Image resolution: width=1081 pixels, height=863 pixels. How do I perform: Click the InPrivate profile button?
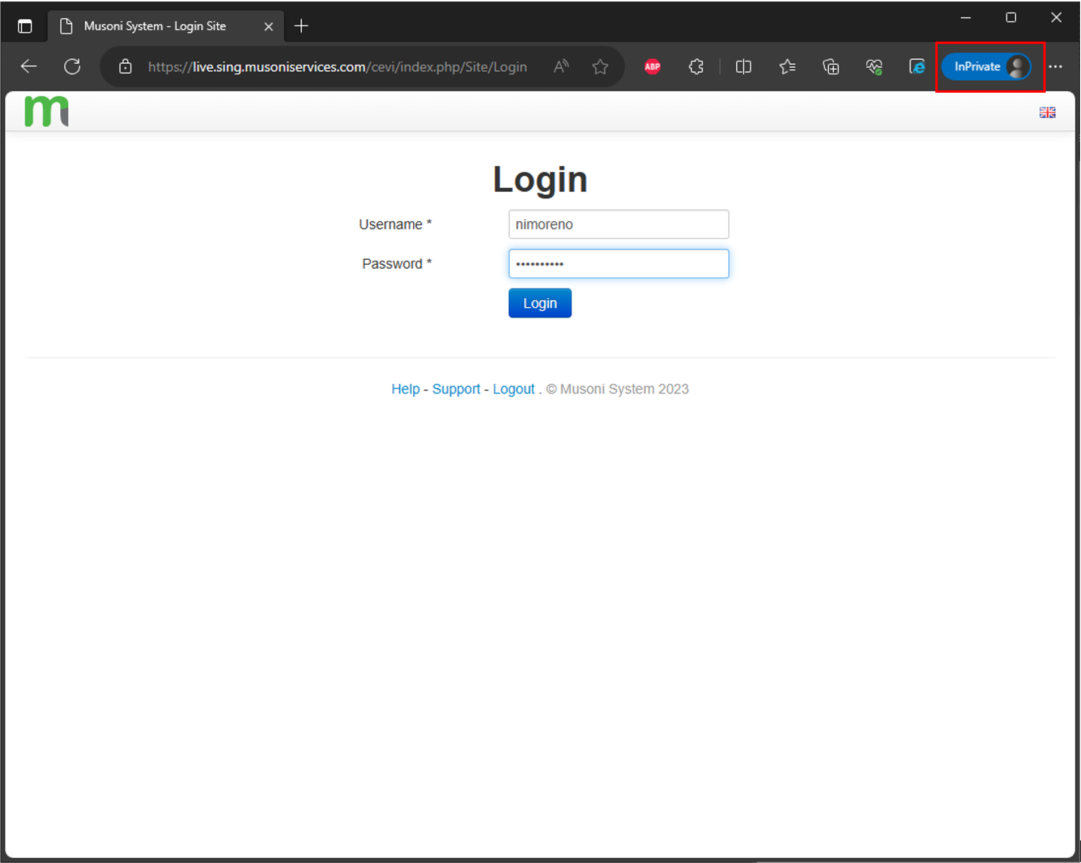click(987, 66)
